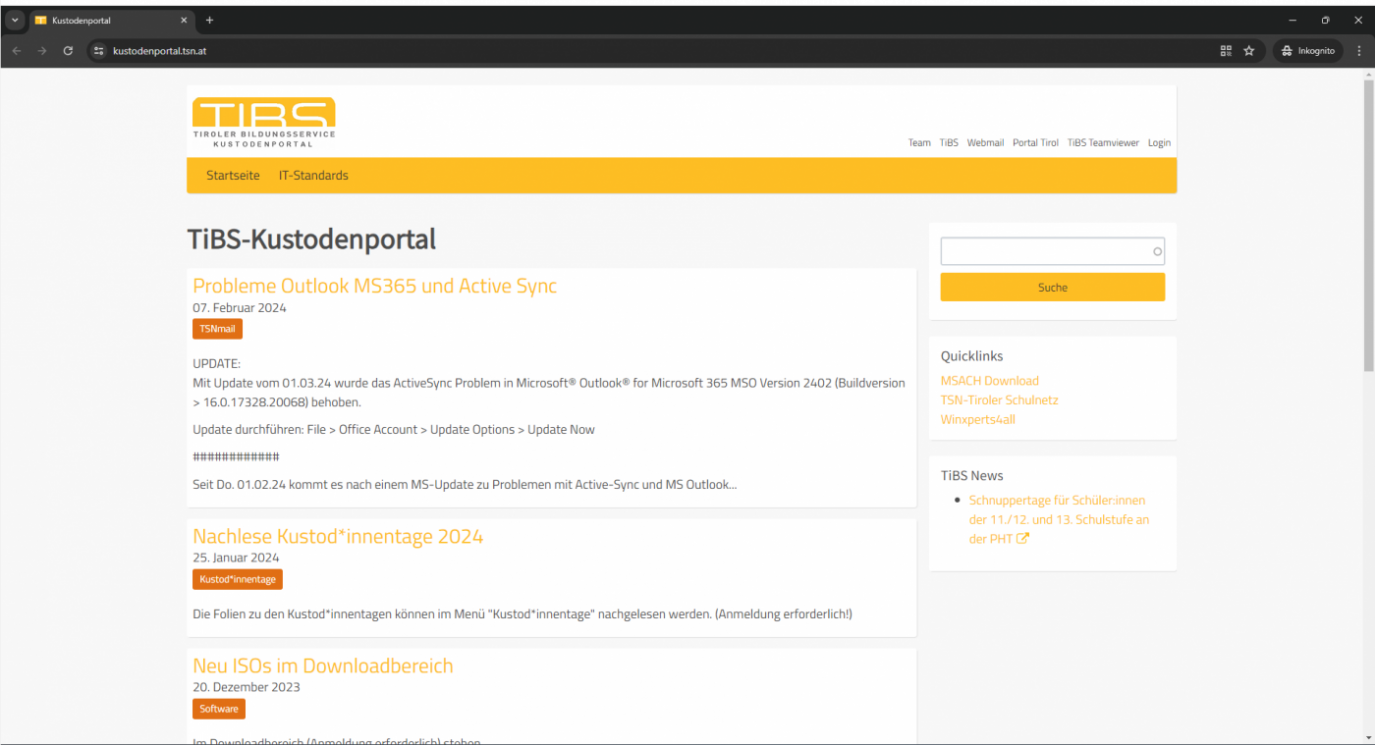Click the site information icon in the address bar
Image resolution: width=1375 pixels, height=745 pixels.
pyautogui.click(x=97, y=50)
